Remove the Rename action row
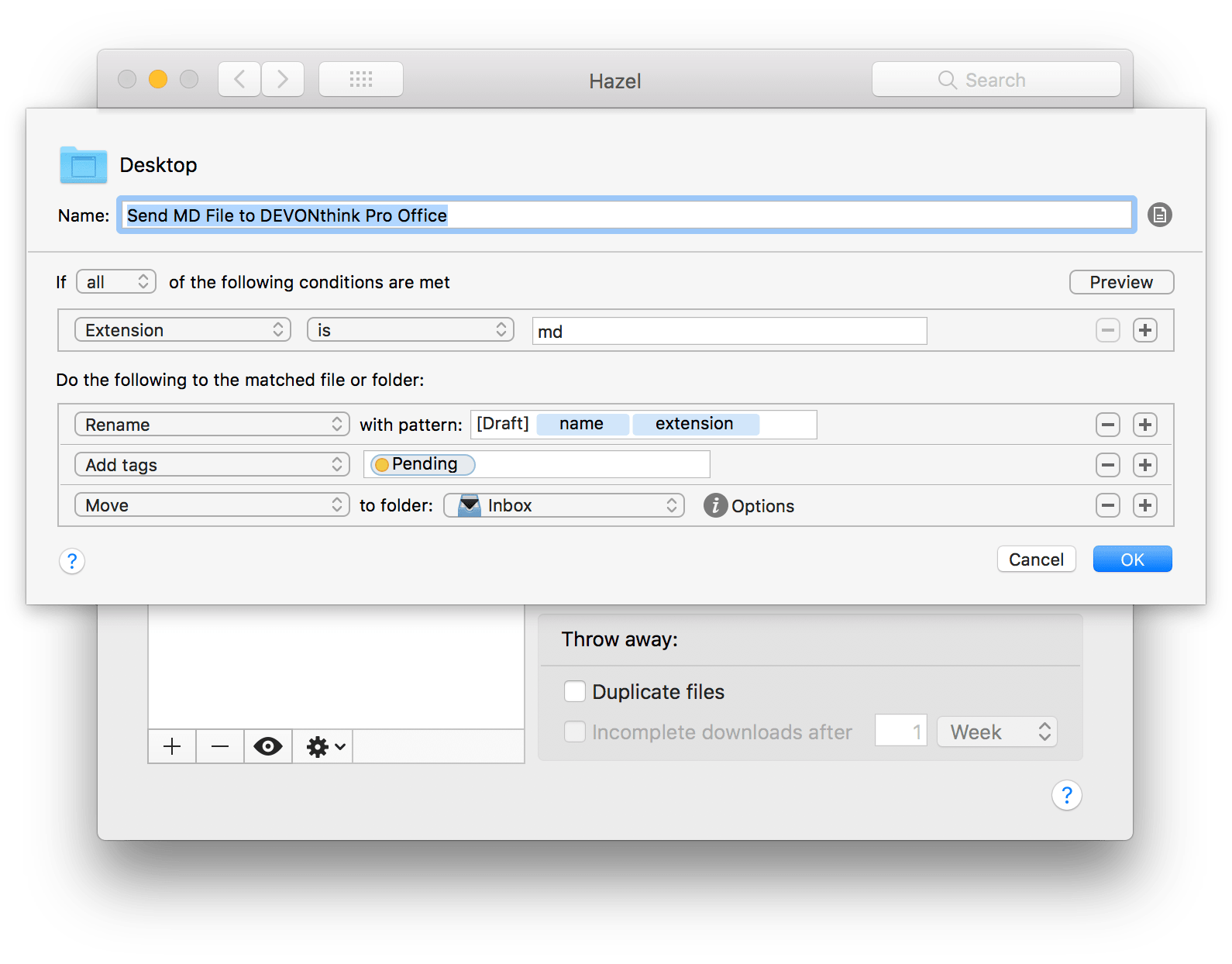This screenshot has height=964, width=1232. (x=1107, y=425)
